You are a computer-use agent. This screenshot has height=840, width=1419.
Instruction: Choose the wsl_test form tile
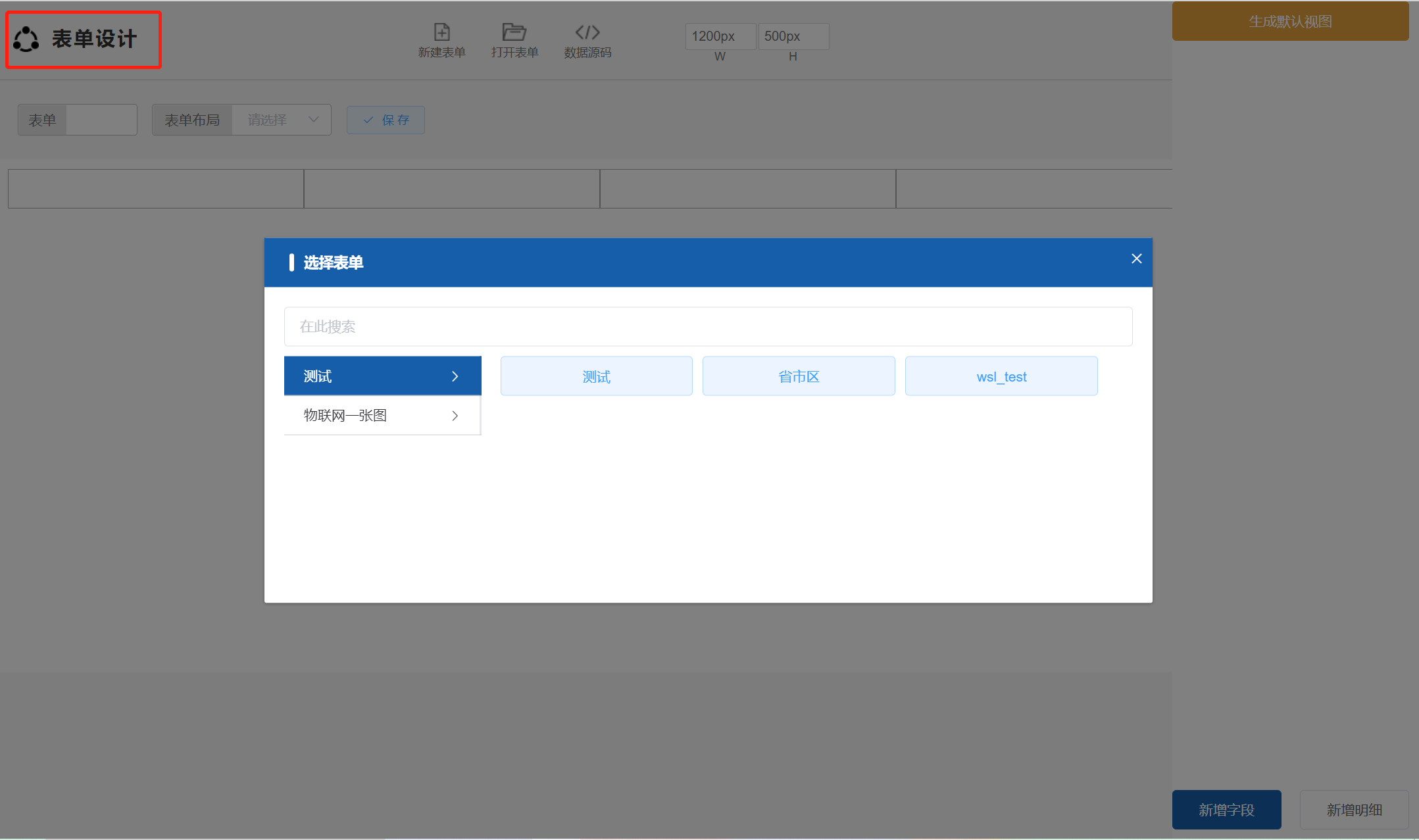pos(1001,376)
